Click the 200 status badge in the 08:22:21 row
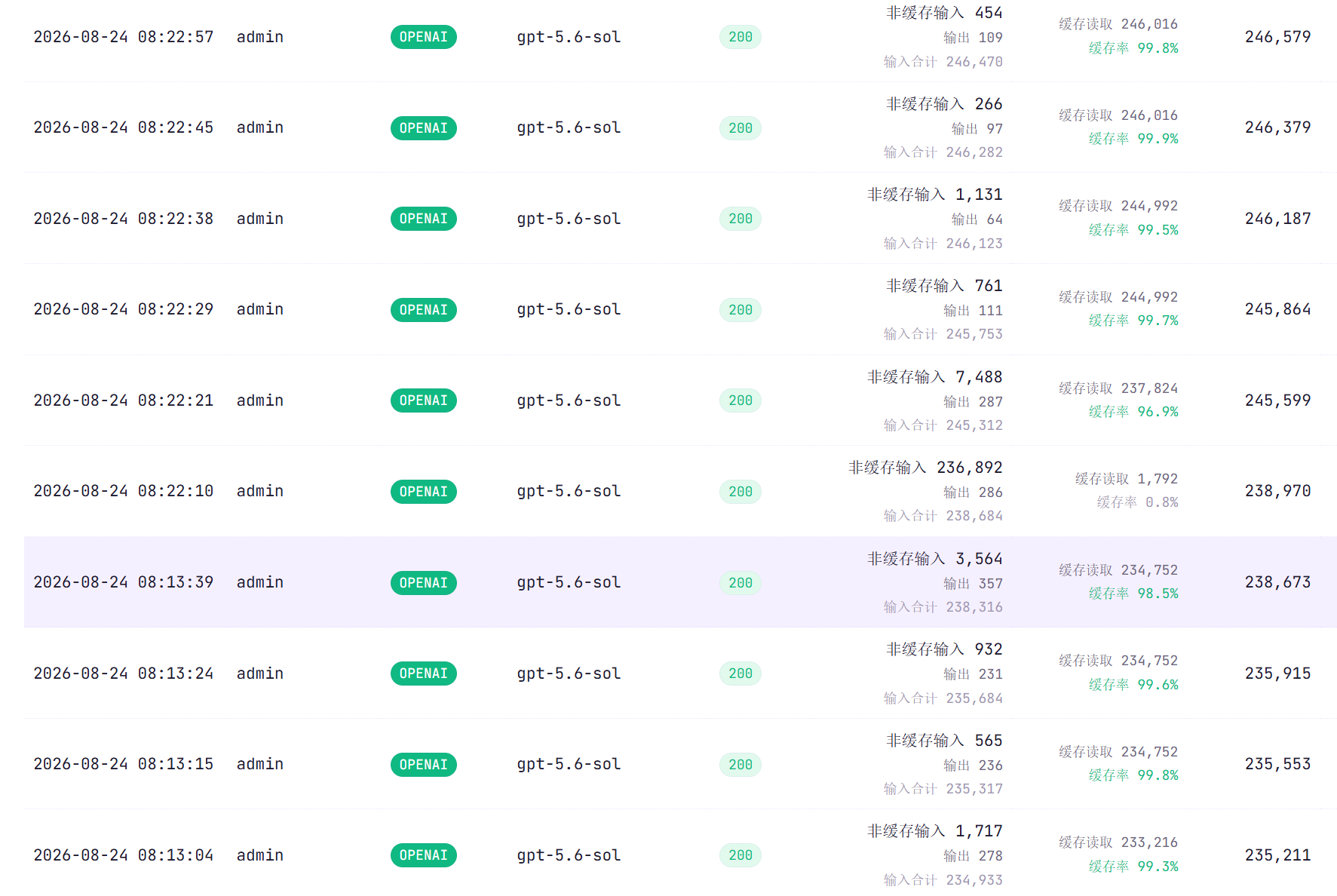1337x896 pixels. (x=740, y=400)
